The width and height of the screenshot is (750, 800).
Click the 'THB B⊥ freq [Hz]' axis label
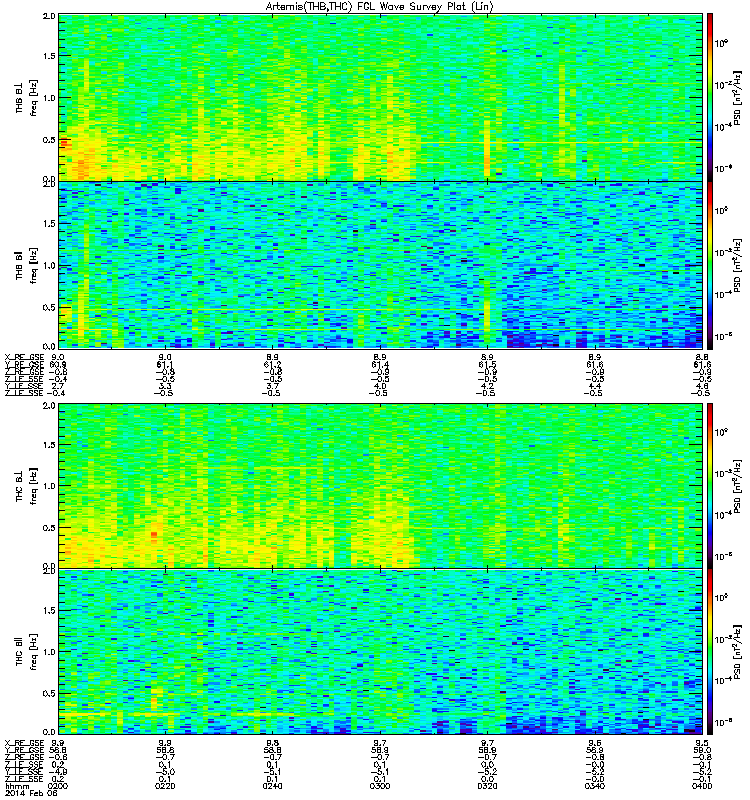tap(27, 97)
